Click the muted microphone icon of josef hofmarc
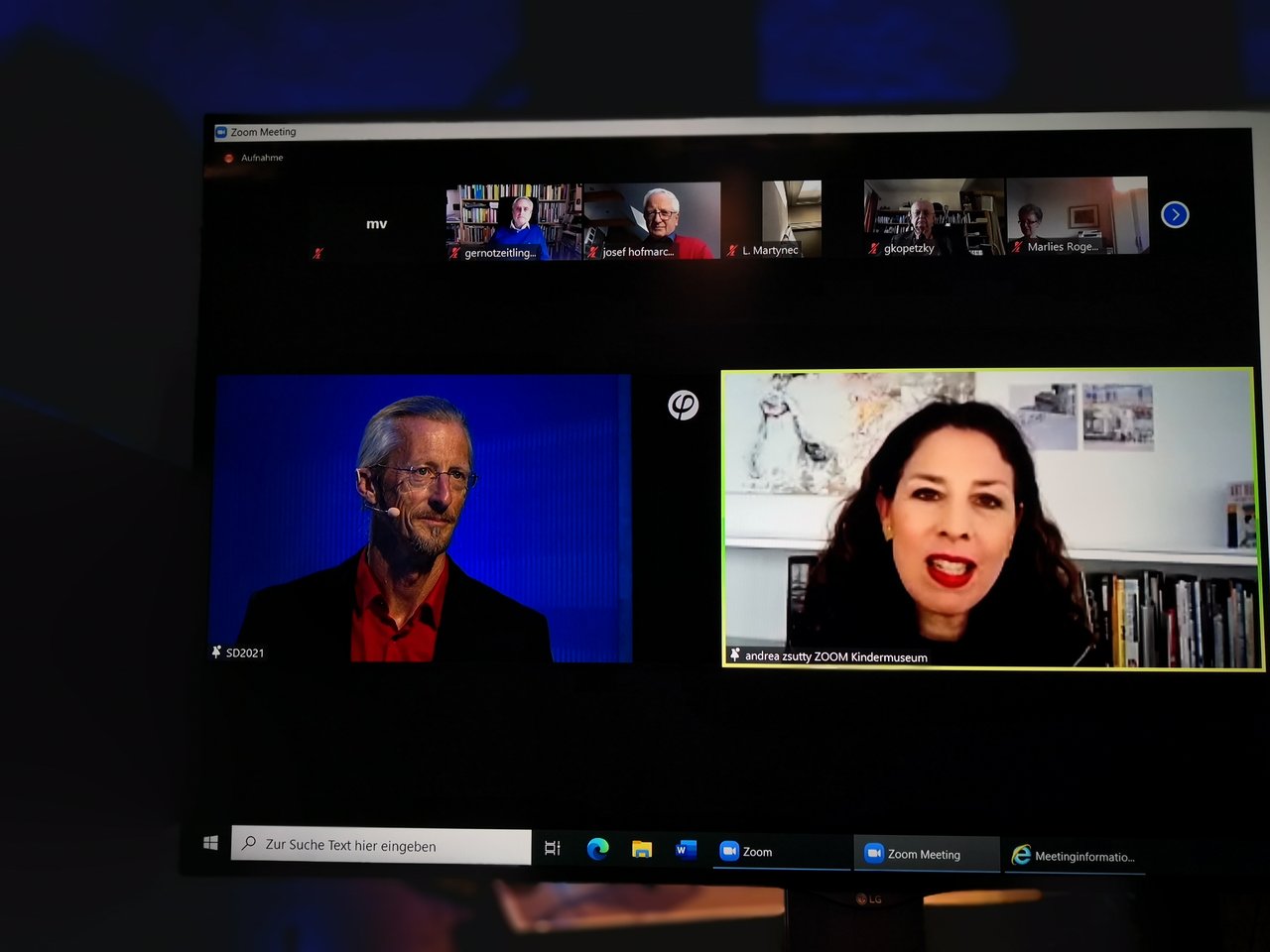1270x952 pixels. click(593, 252)
